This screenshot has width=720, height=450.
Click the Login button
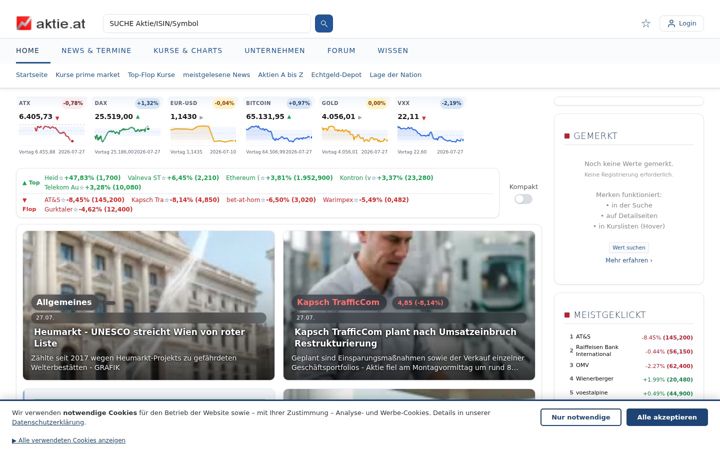[x=681, y=23]
